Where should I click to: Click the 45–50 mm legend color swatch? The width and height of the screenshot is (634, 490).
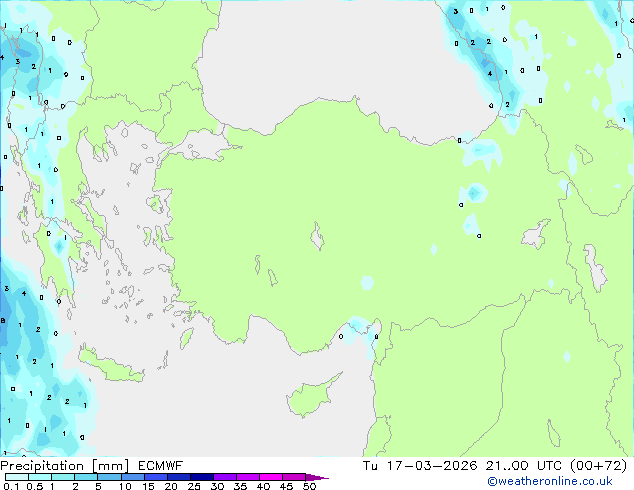pyautogui.click(x=294, y=477)
